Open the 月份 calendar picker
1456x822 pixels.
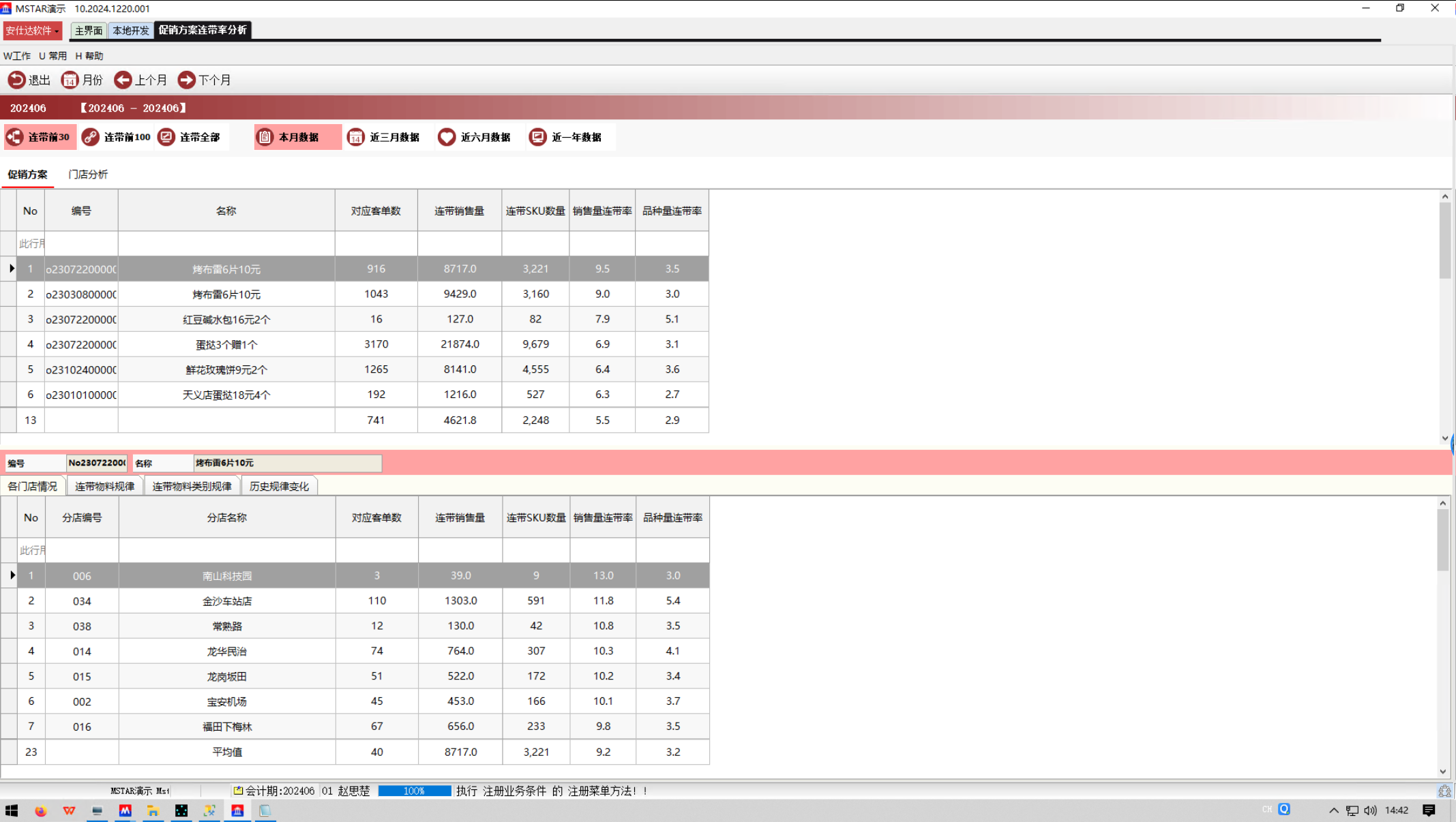click(70, 80)
